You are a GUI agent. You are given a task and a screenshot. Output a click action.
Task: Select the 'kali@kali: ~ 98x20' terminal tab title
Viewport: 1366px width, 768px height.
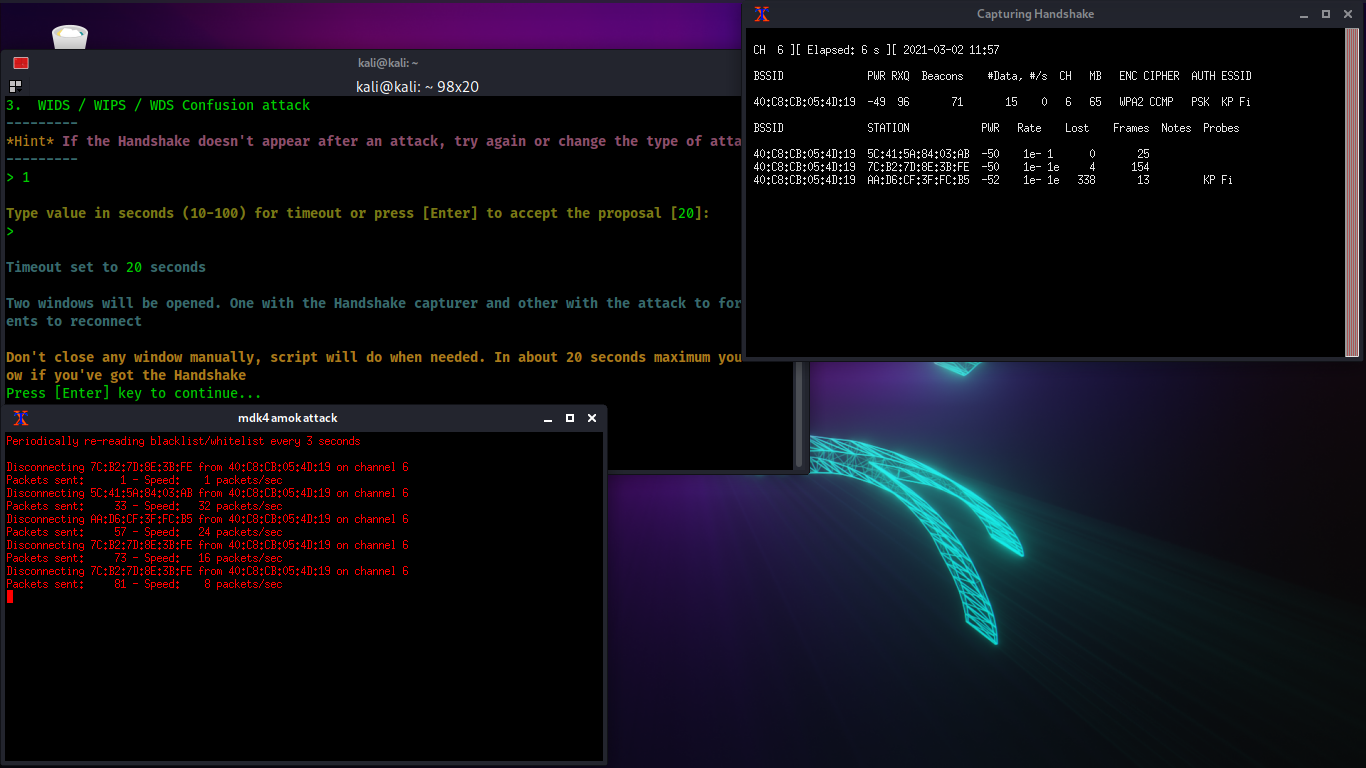[x=417, y=86]
